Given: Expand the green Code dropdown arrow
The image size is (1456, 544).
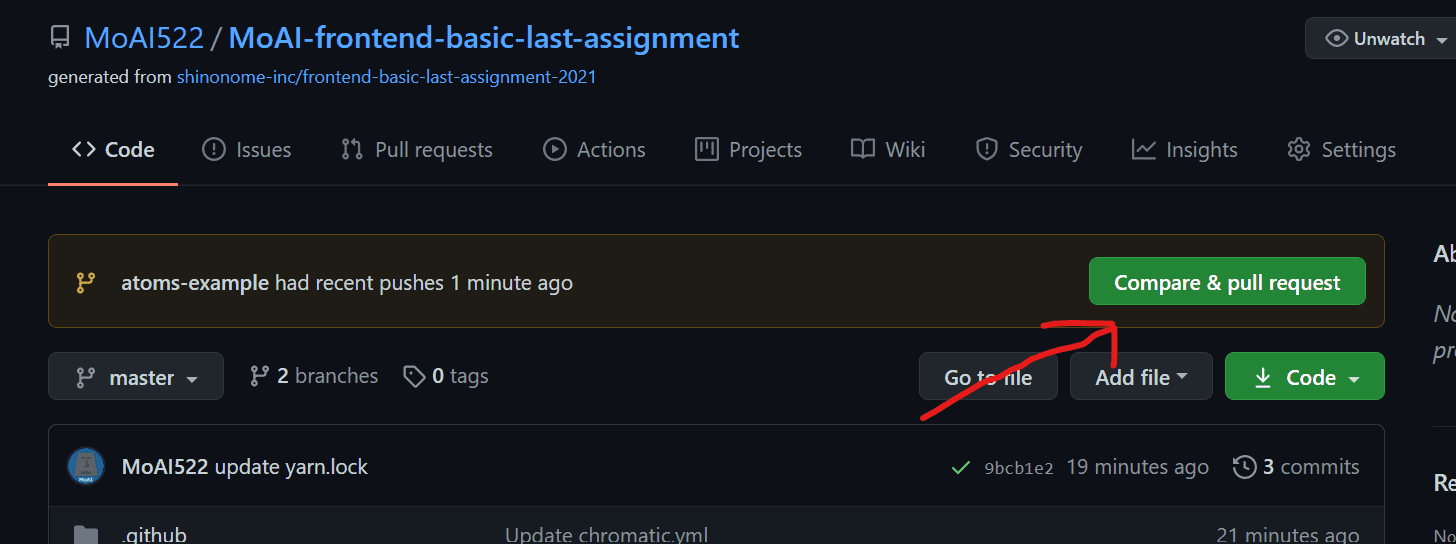Looking at the screenshot, I should click(1354, 379).
